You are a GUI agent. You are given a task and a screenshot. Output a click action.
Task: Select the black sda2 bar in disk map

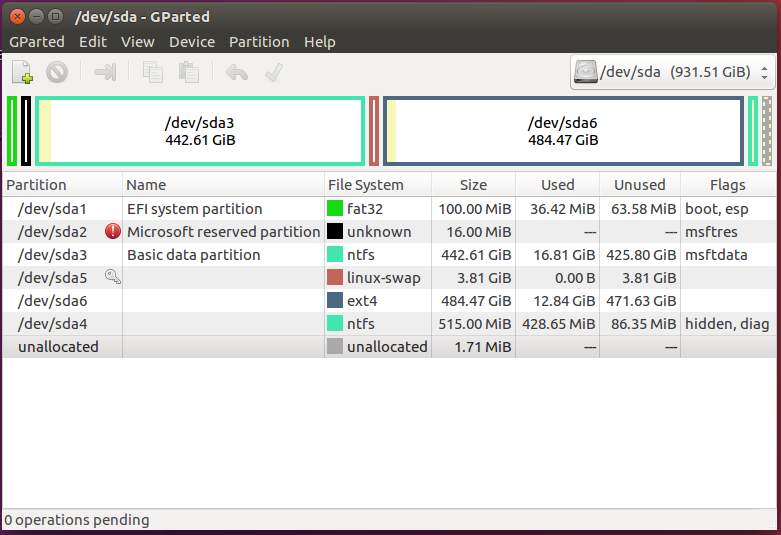point(26,131)
